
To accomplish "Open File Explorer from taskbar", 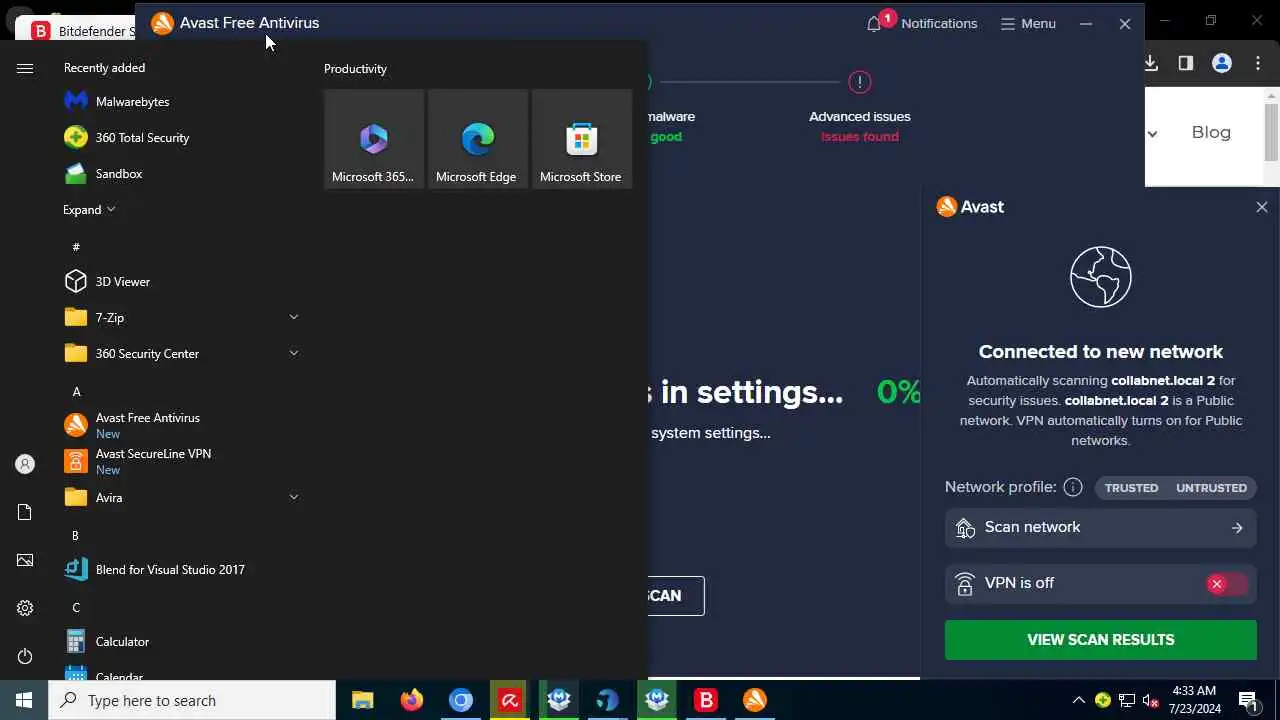I will pyautogui.click(x=363, y=700).
